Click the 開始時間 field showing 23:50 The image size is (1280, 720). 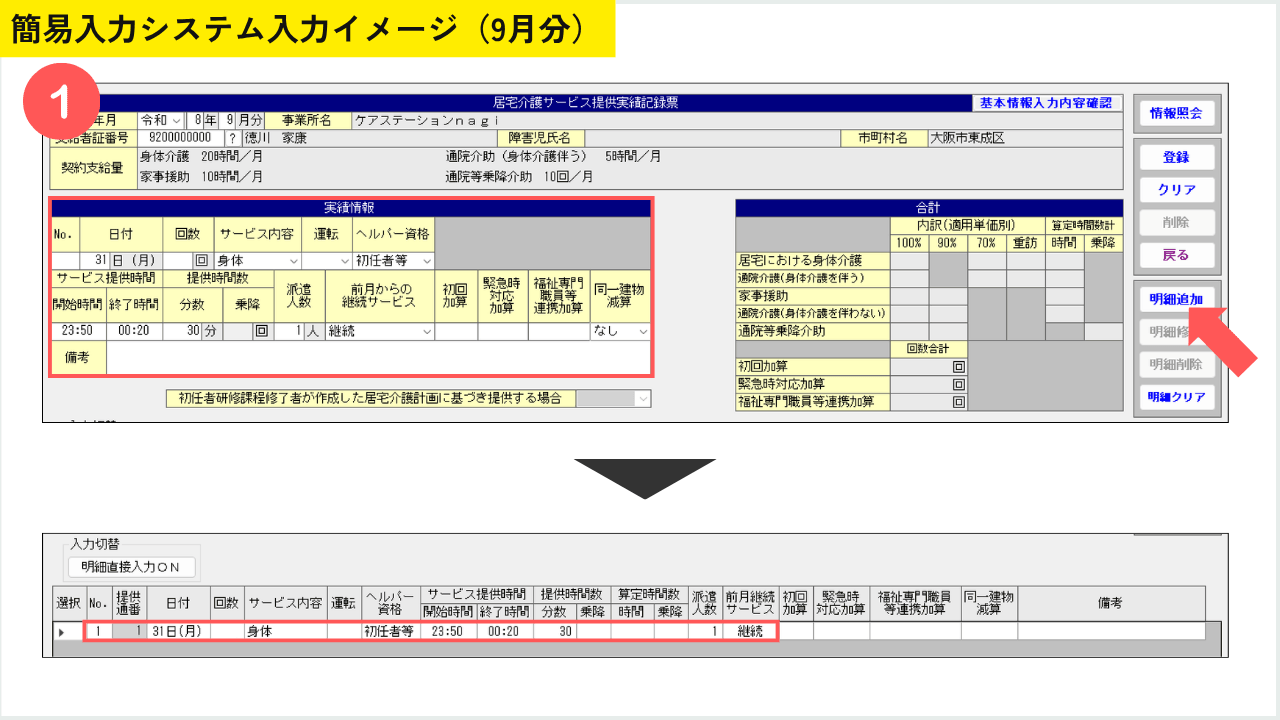pyautogui.click(x=77, y=331)
